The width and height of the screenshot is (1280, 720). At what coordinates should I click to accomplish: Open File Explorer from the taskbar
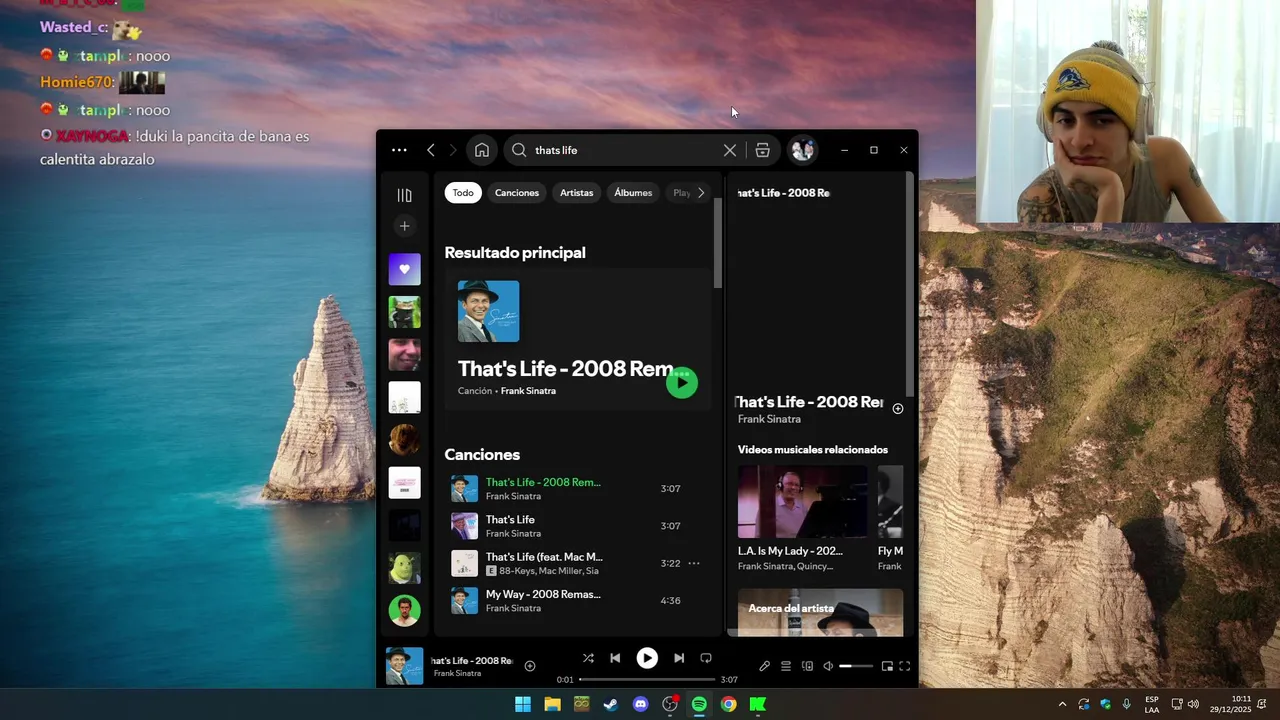point(552,704)
